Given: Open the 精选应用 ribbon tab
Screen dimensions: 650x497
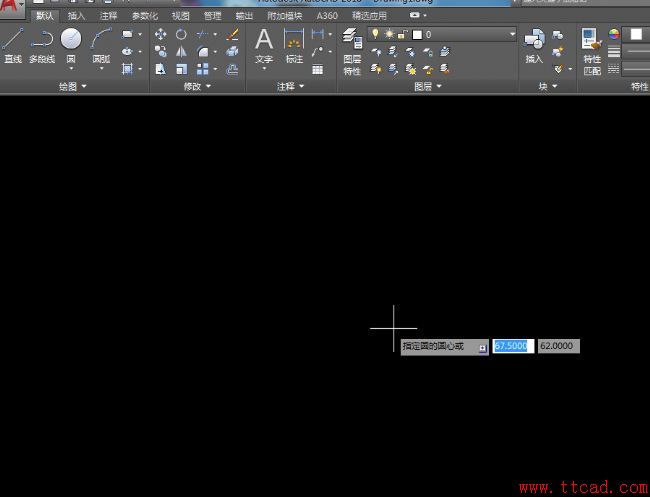Looking at the screenshot, I should coord(369,16).
